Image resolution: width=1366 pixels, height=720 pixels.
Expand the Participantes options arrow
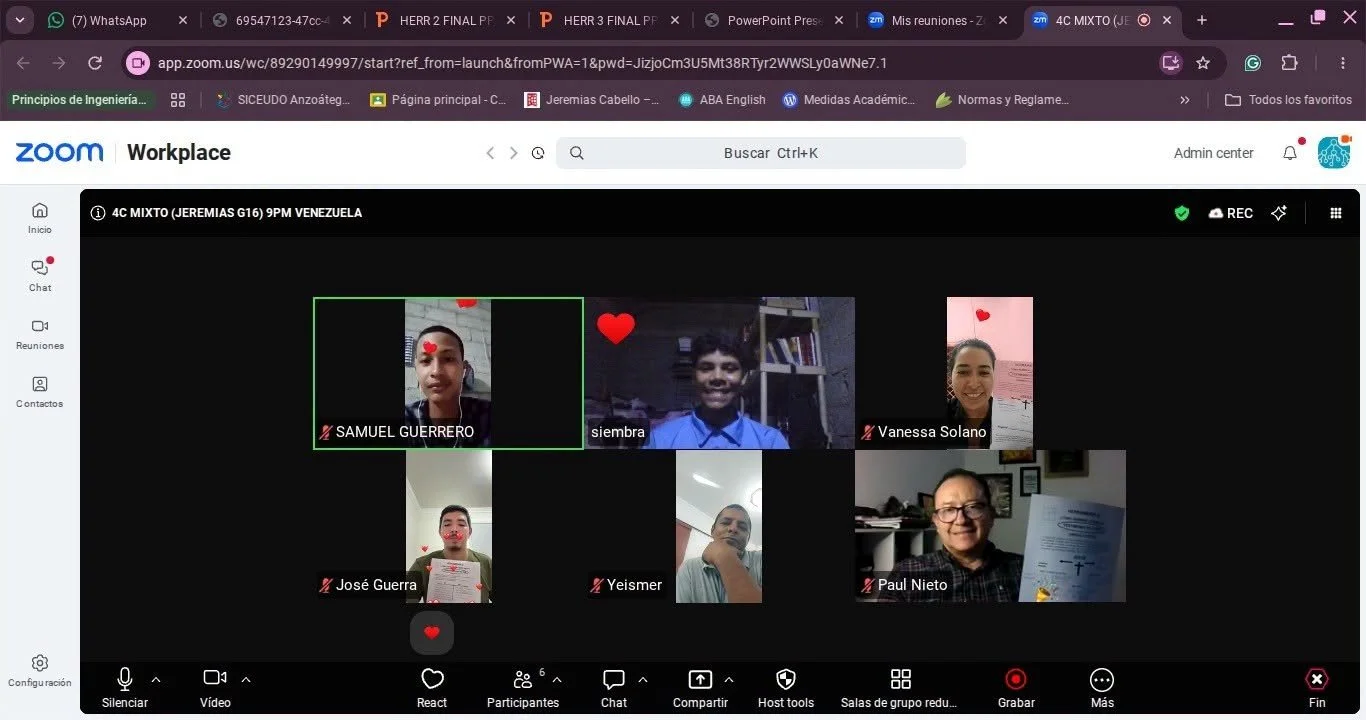[557, 679]
